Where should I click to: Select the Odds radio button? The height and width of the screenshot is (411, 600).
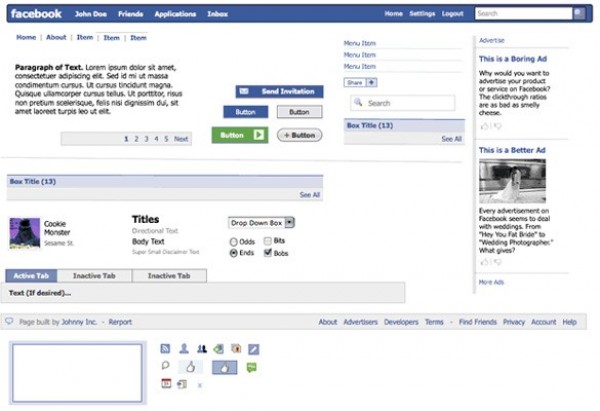coord(234,242)
